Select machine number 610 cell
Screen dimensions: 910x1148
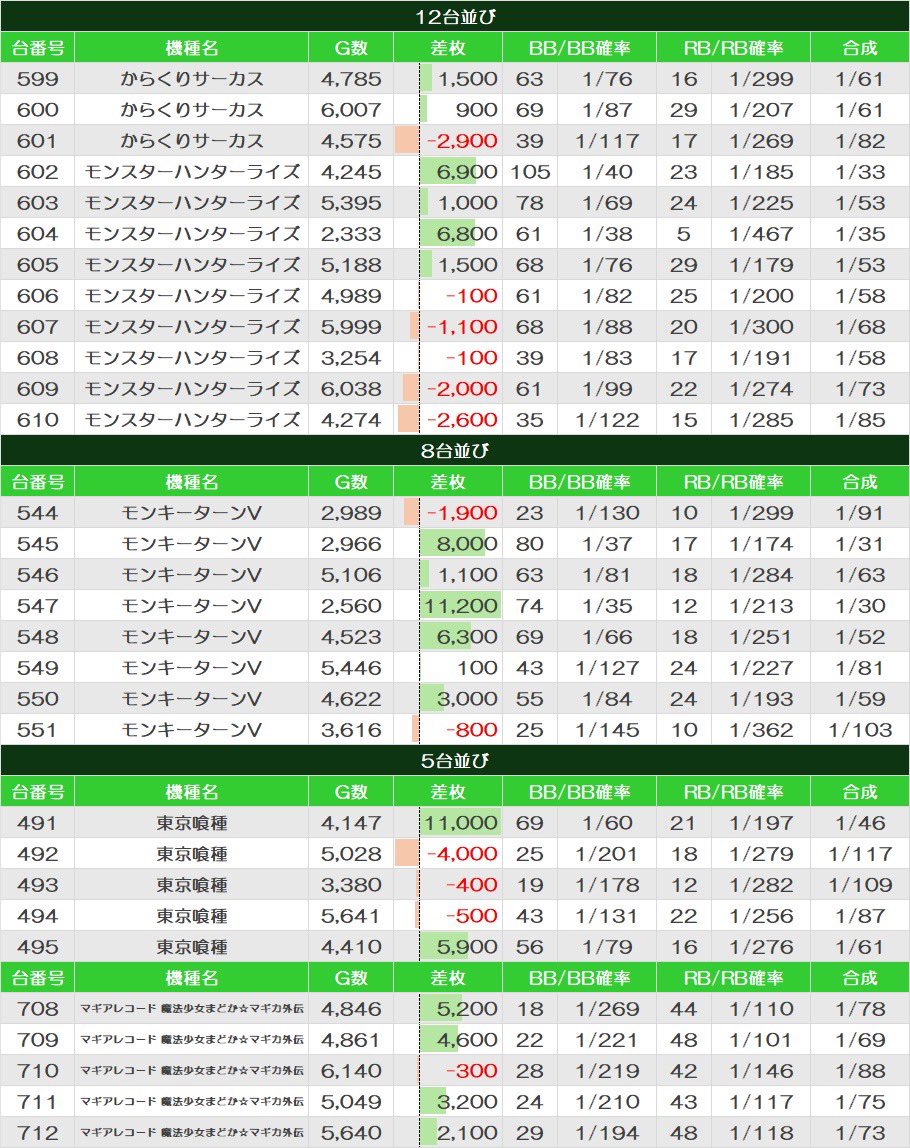37,420
